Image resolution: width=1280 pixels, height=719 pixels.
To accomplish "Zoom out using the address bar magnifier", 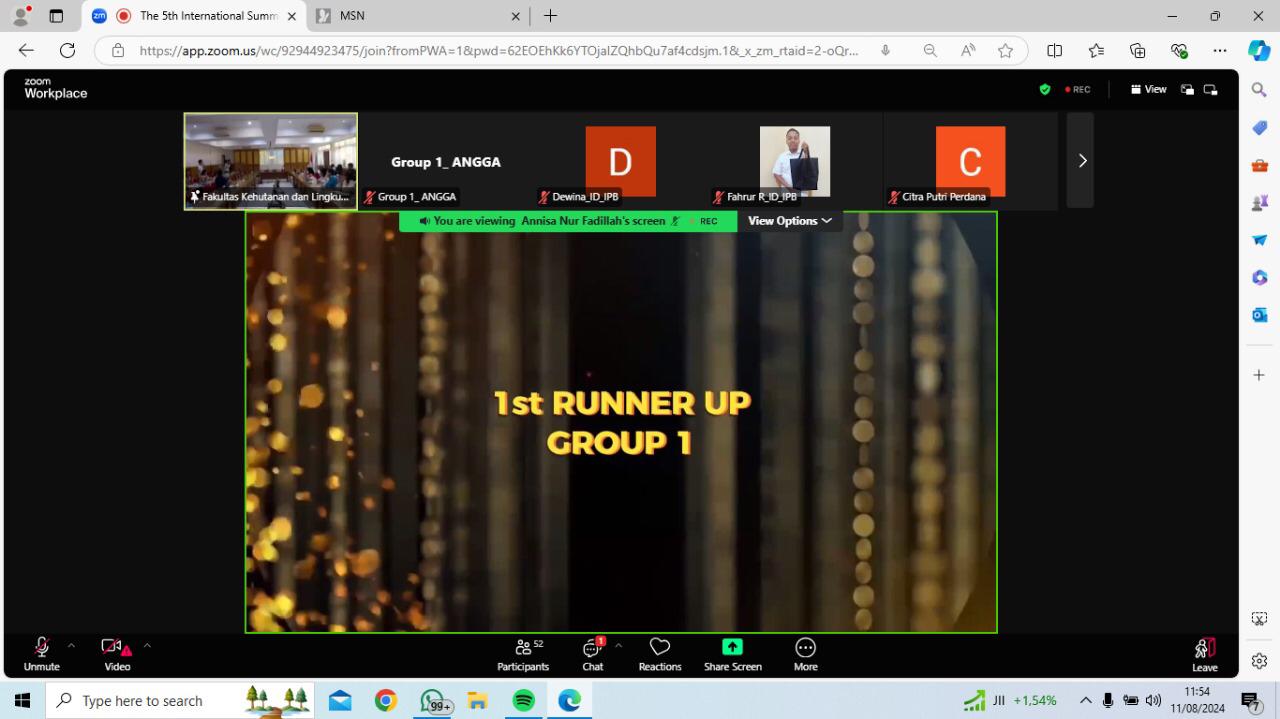I will click(930, 51).
